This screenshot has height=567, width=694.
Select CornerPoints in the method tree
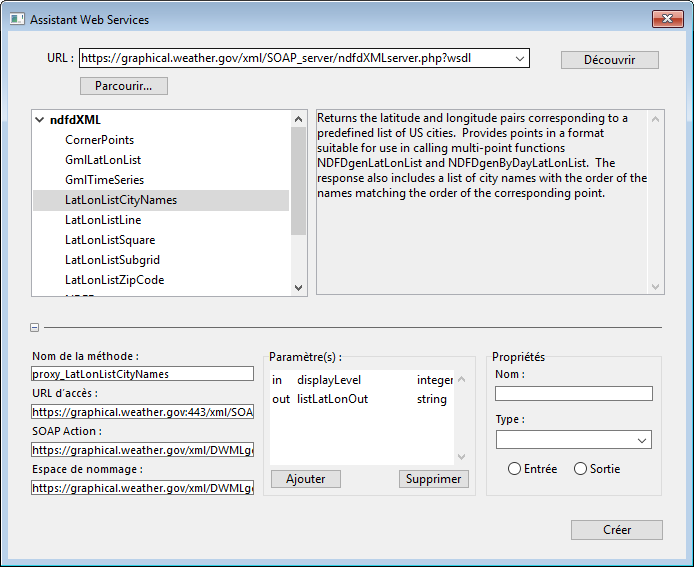(x=99, y=140)
